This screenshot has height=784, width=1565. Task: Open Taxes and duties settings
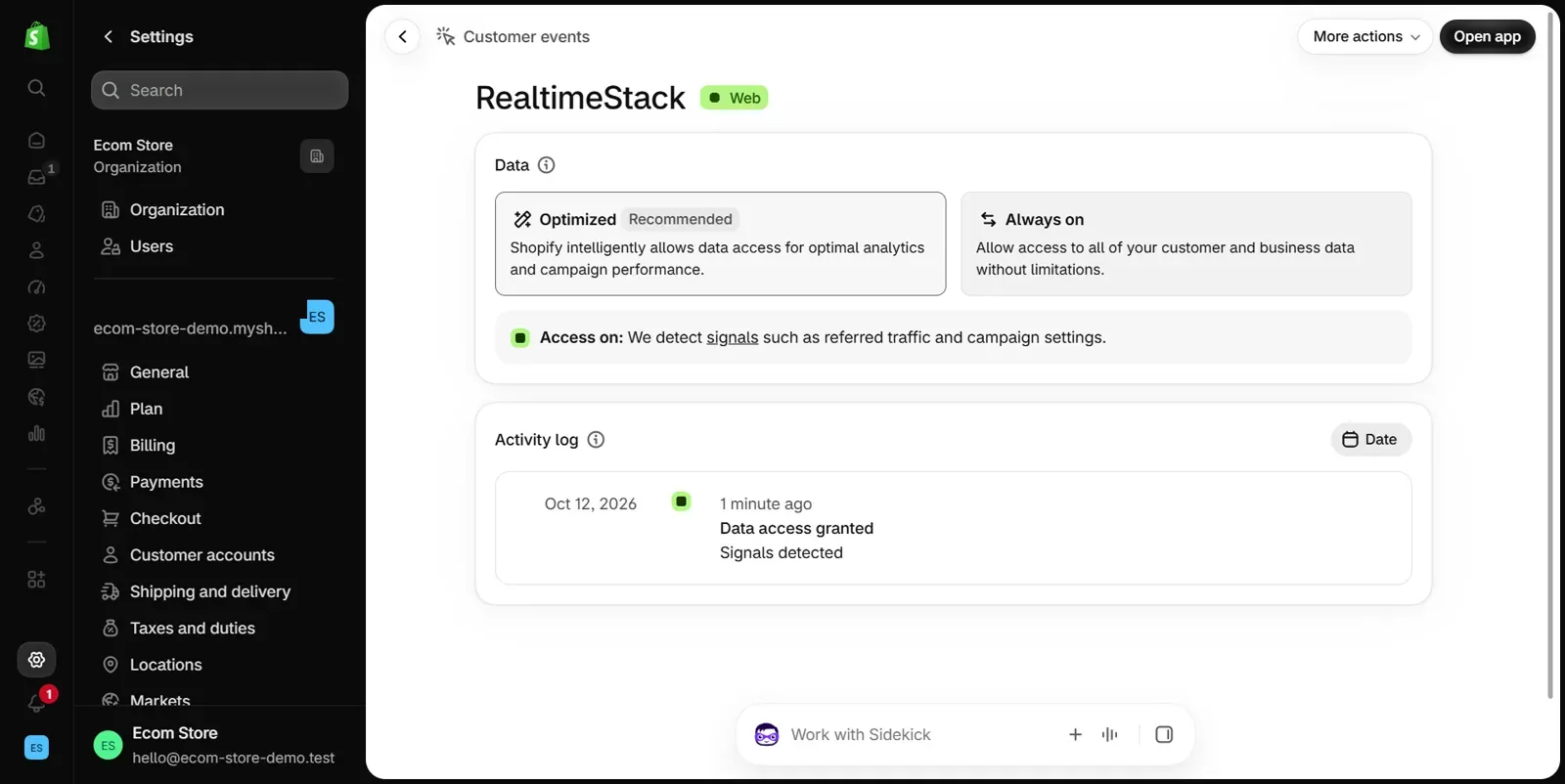coord(193,629)
